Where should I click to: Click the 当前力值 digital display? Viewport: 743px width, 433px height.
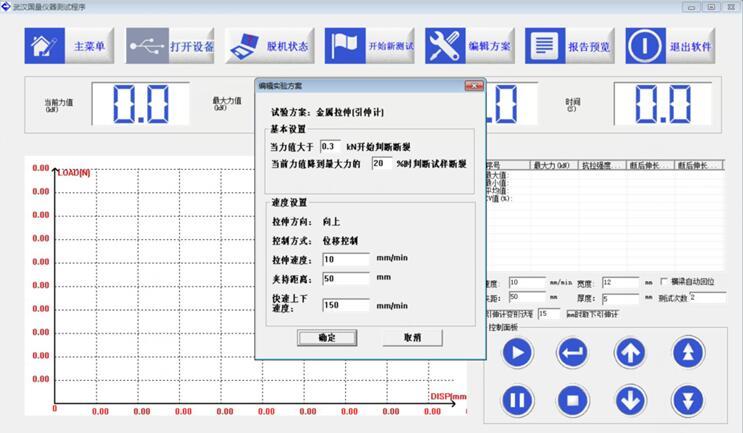(141, 104)
